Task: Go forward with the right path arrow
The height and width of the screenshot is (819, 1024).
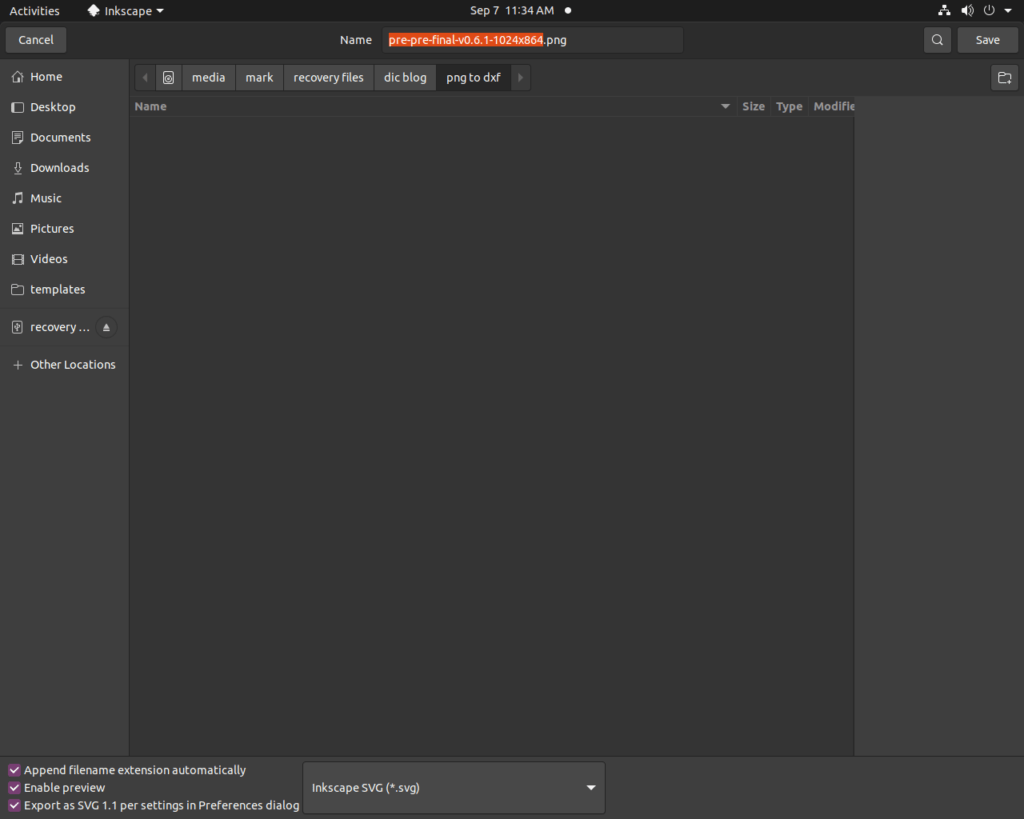Action: tap(520, 78)
